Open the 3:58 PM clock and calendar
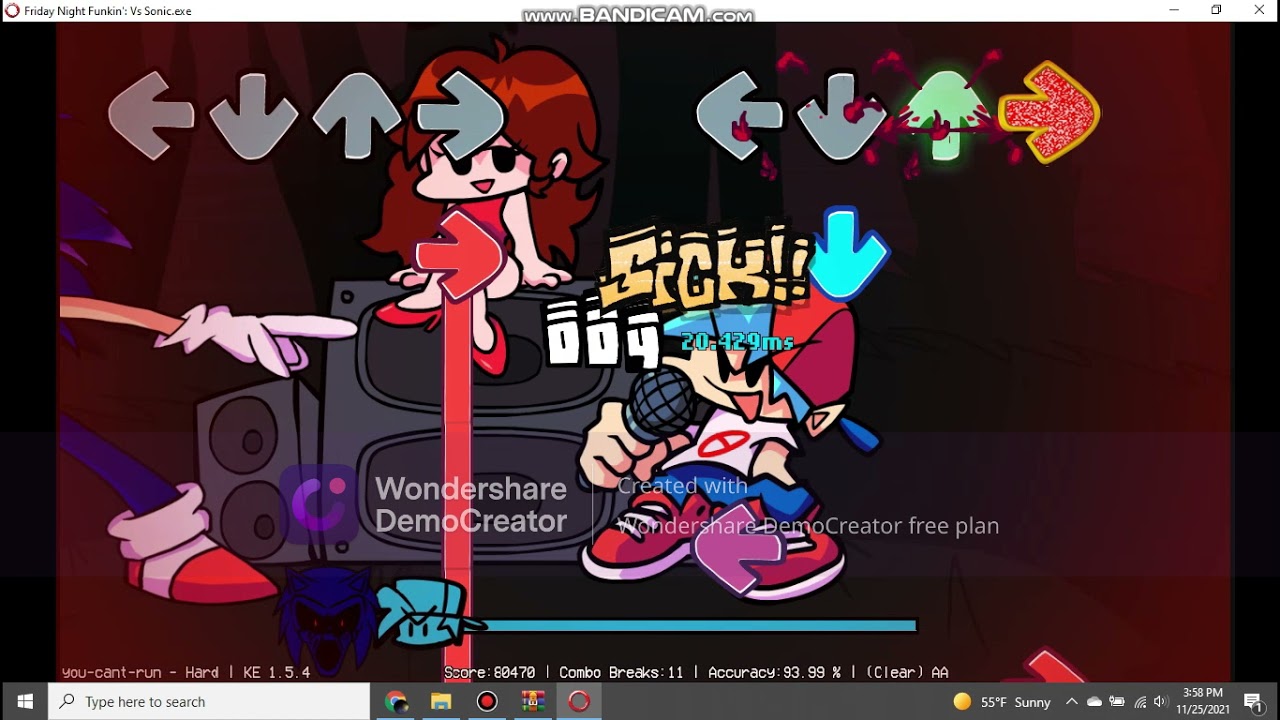 1202,701
